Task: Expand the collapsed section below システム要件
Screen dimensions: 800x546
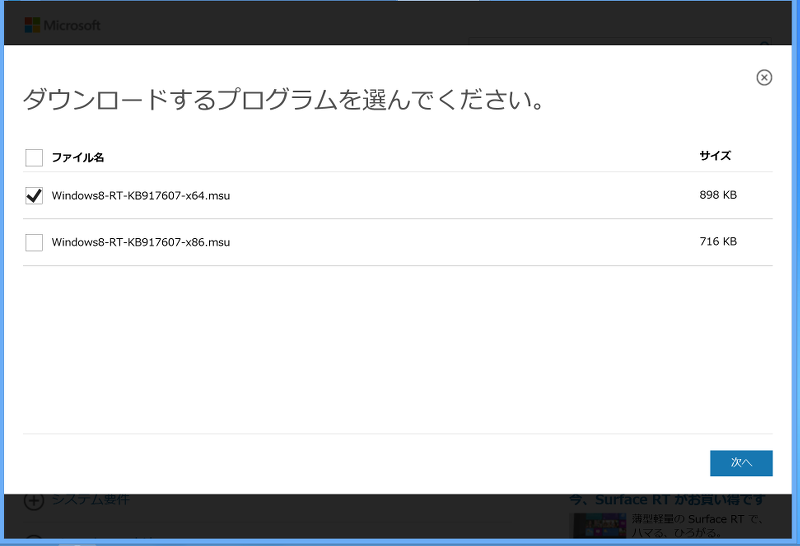Action: (33, 540)
